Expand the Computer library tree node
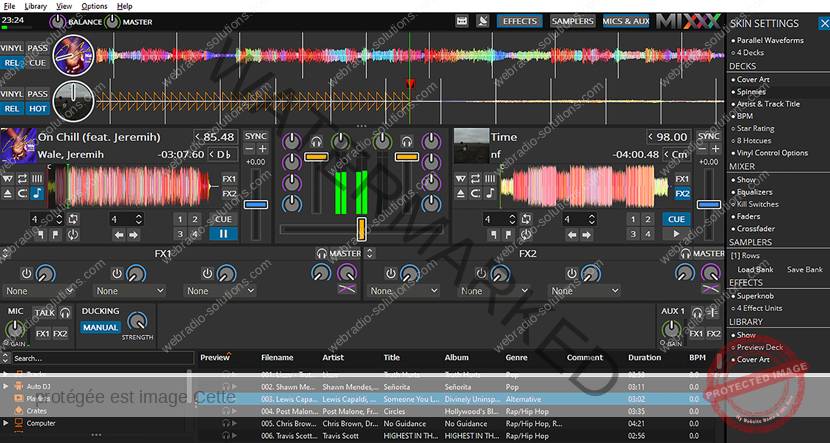The image size is (830, 443). pos(7,423)
